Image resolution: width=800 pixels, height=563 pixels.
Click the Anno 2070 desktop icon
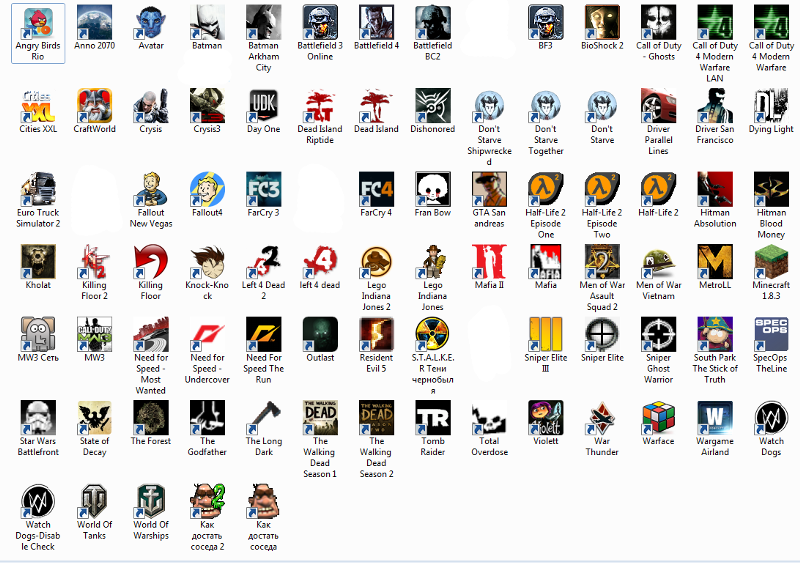tap(95, 22)
